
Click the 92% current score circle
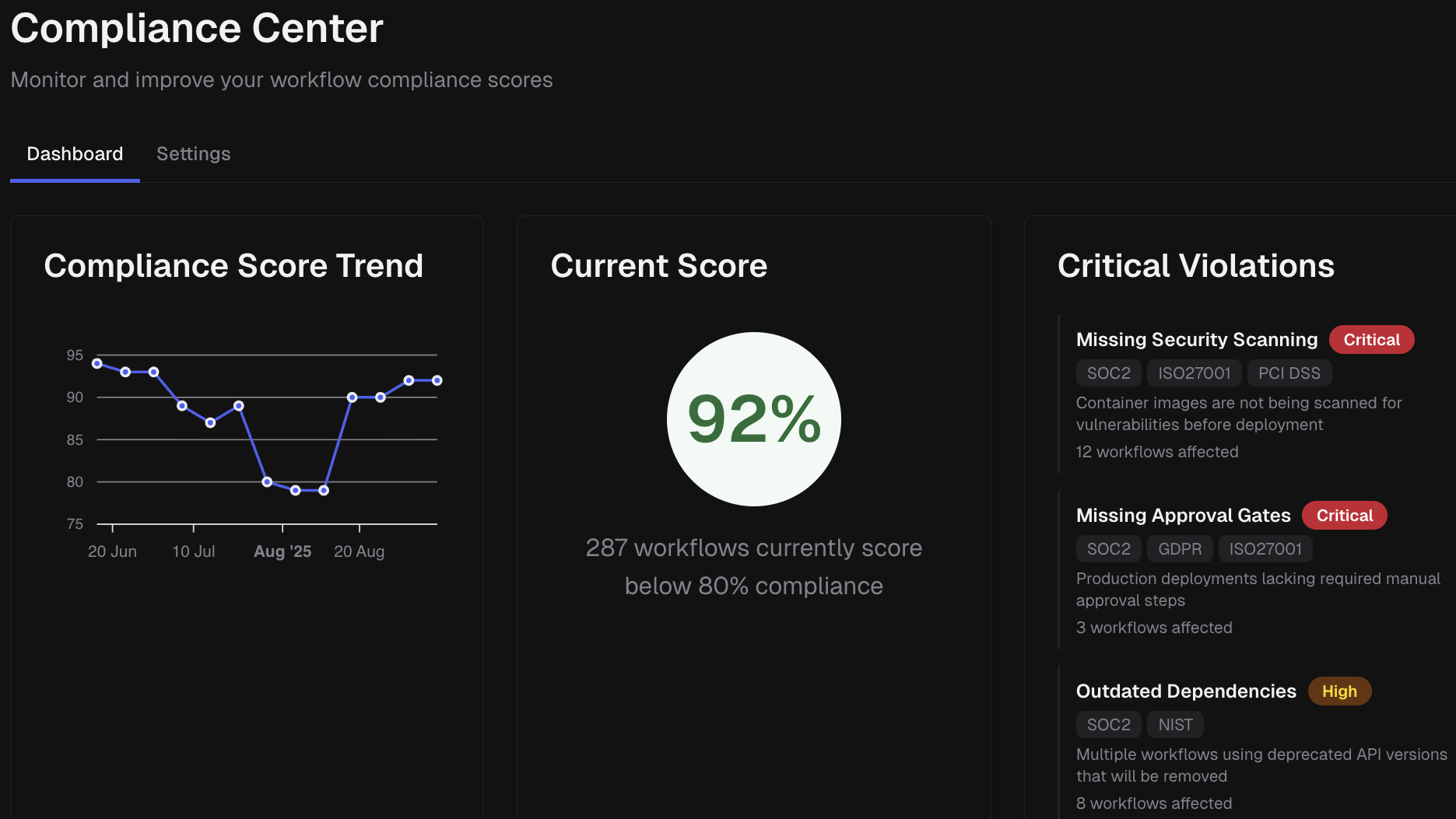pyautogui.click(x=753, y=419)
